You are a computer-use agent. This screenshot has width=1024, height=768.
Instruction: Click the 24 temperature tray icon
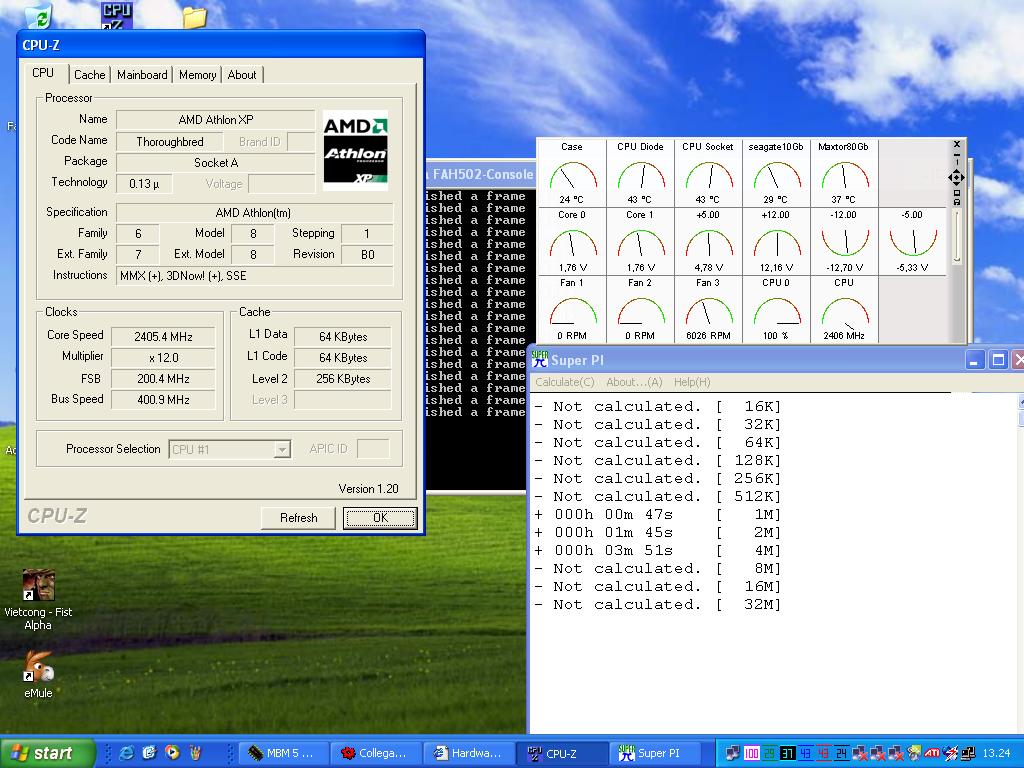842,753
